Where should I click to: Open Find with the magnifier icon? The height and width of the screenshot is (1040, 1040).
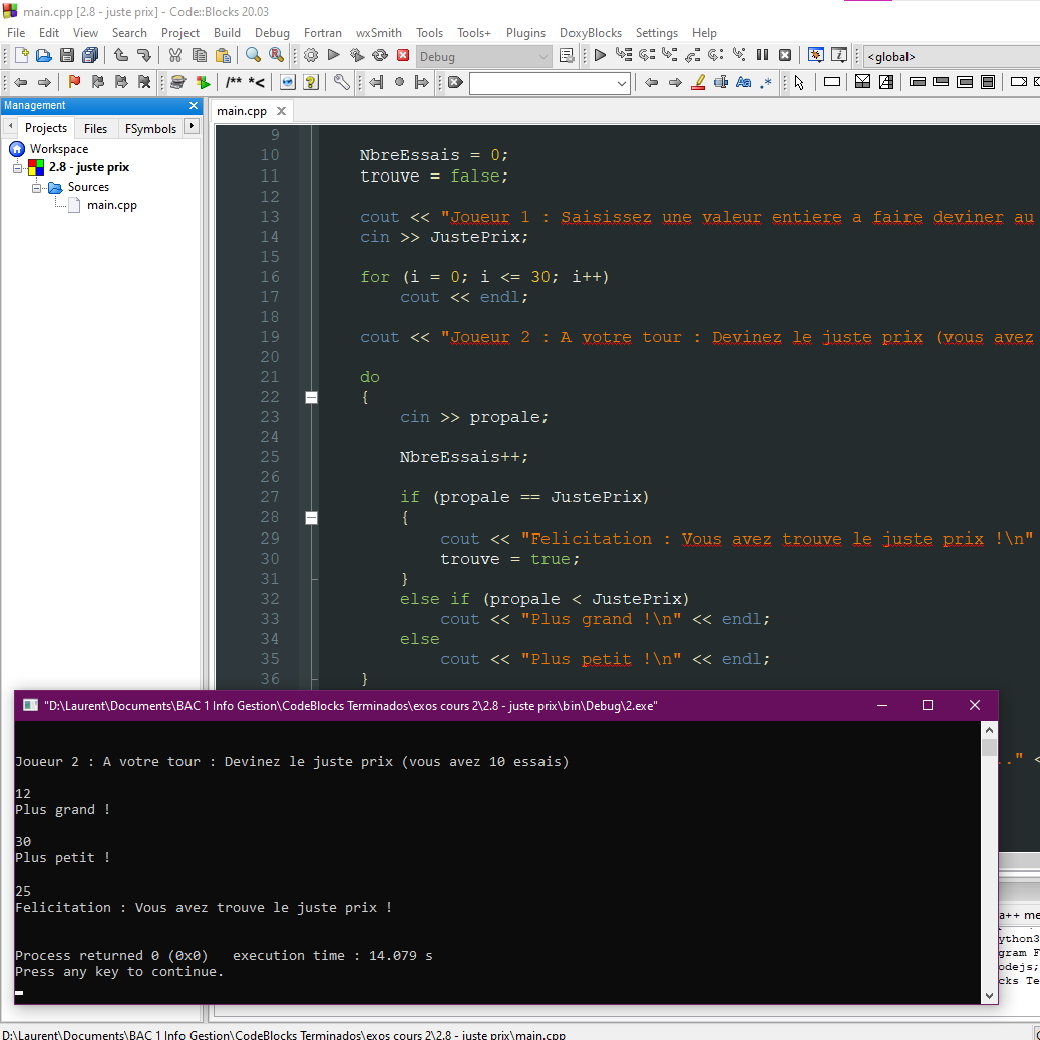251,55
